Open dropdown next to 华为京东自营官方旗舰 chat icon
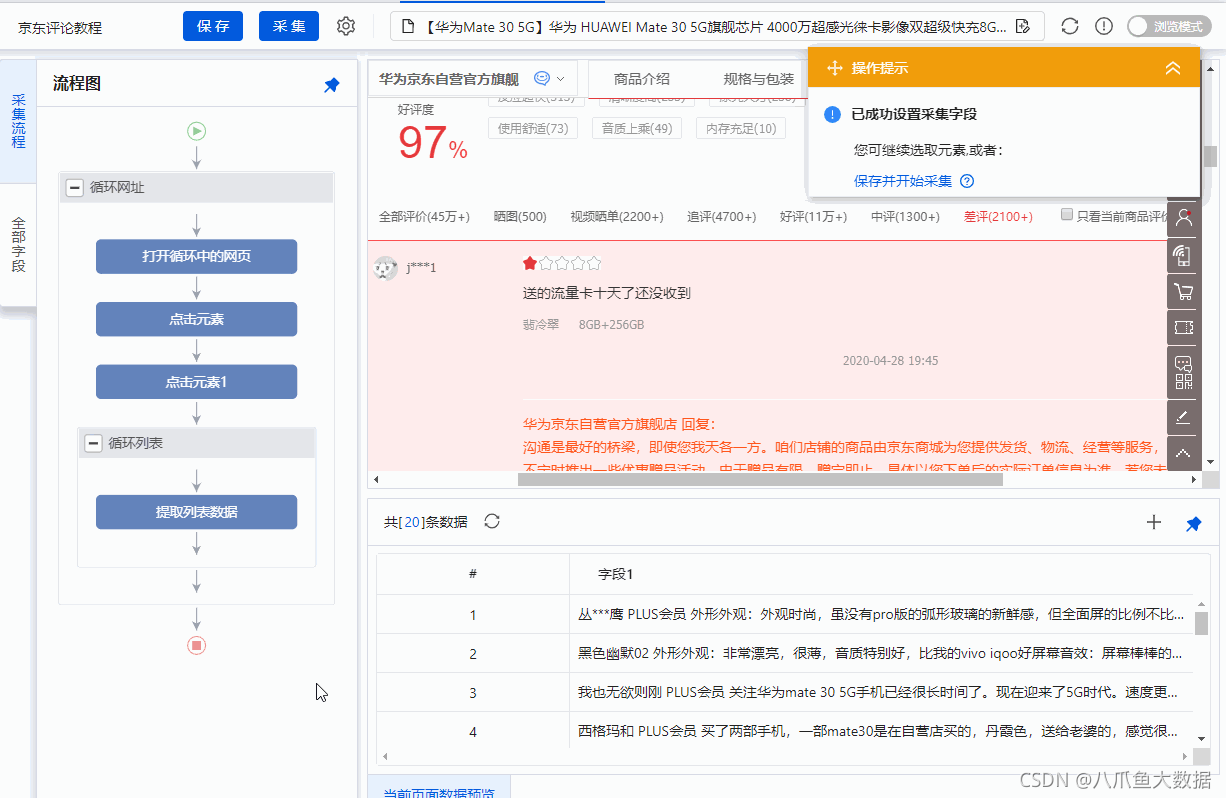 [x=560, y=78]
